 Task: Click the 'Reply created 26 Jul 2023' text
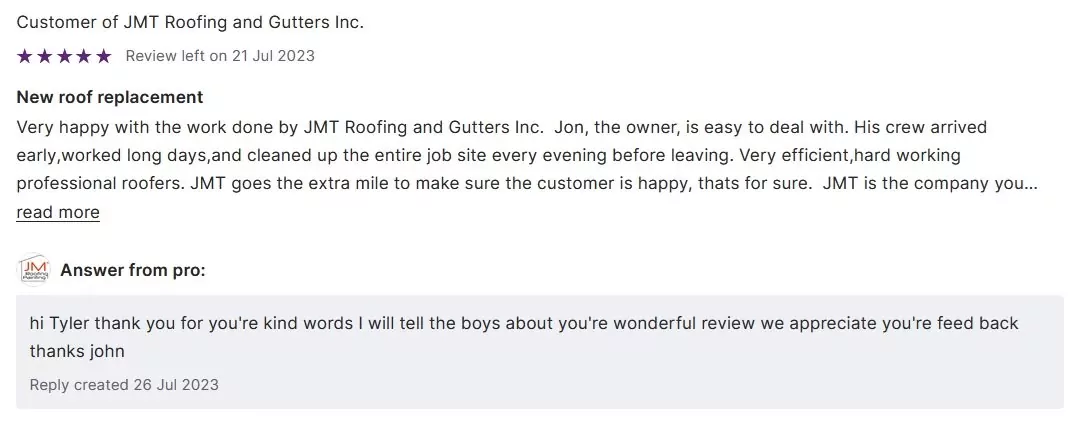(124, 384)
